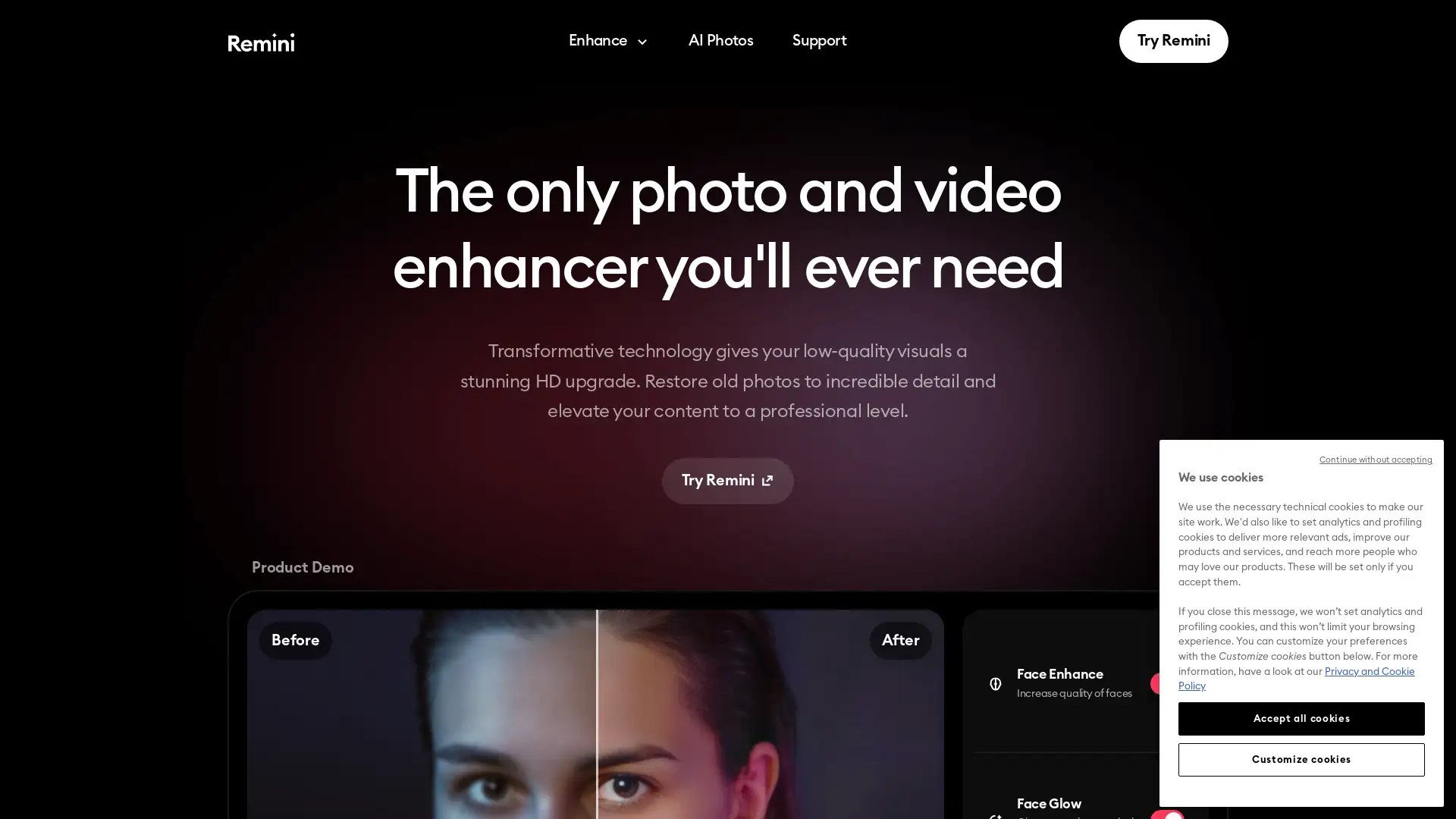Image resolution: width=1456 pixels, height=819 pixels.
Task: Enable cookies via Accept all cookies button
Action: pyautogui.click(x=1300, y=719)
